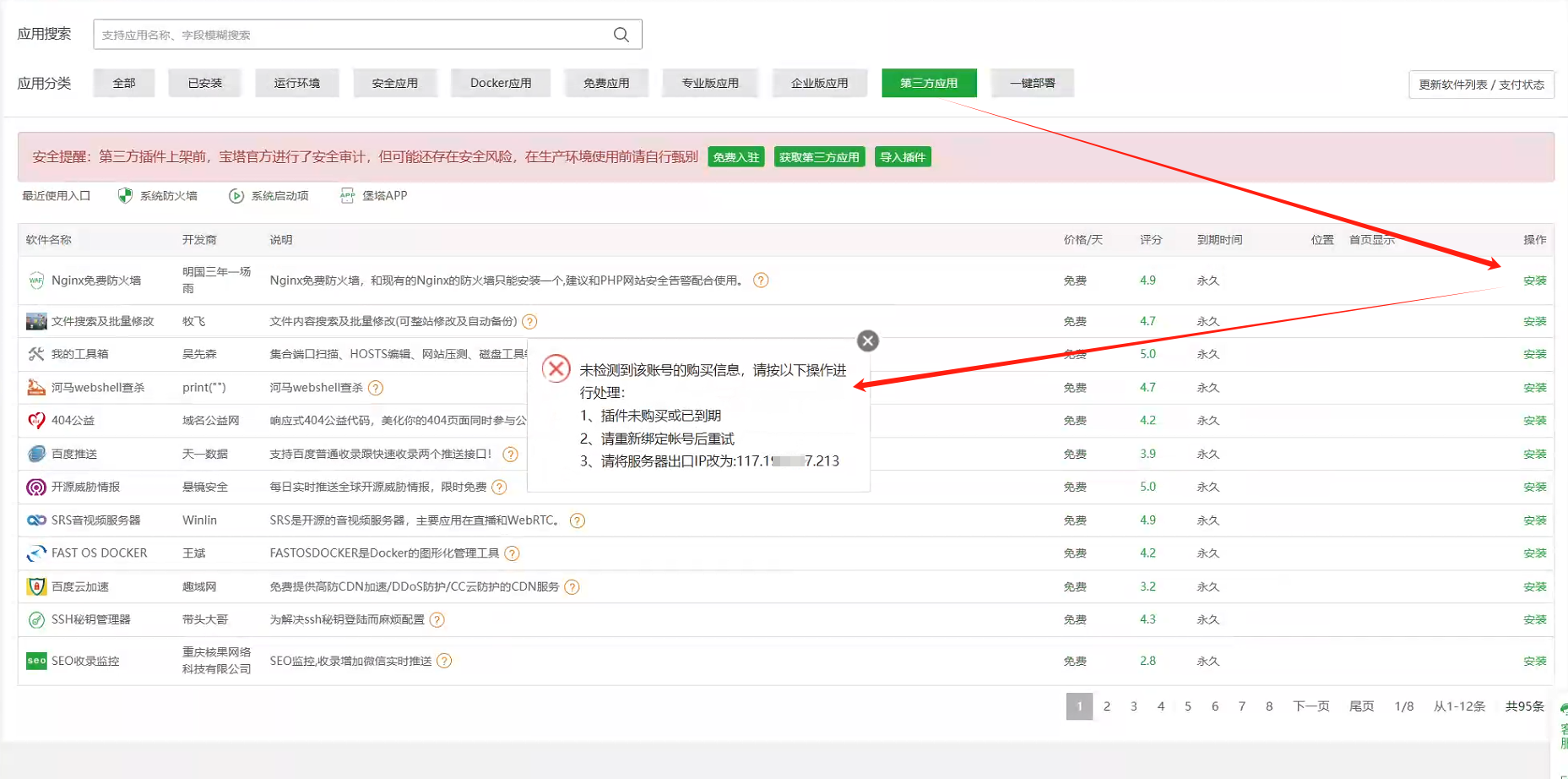Click the 百度云加速 shield icon
This screenshot has height=779, width=1568.
point(36,586)
